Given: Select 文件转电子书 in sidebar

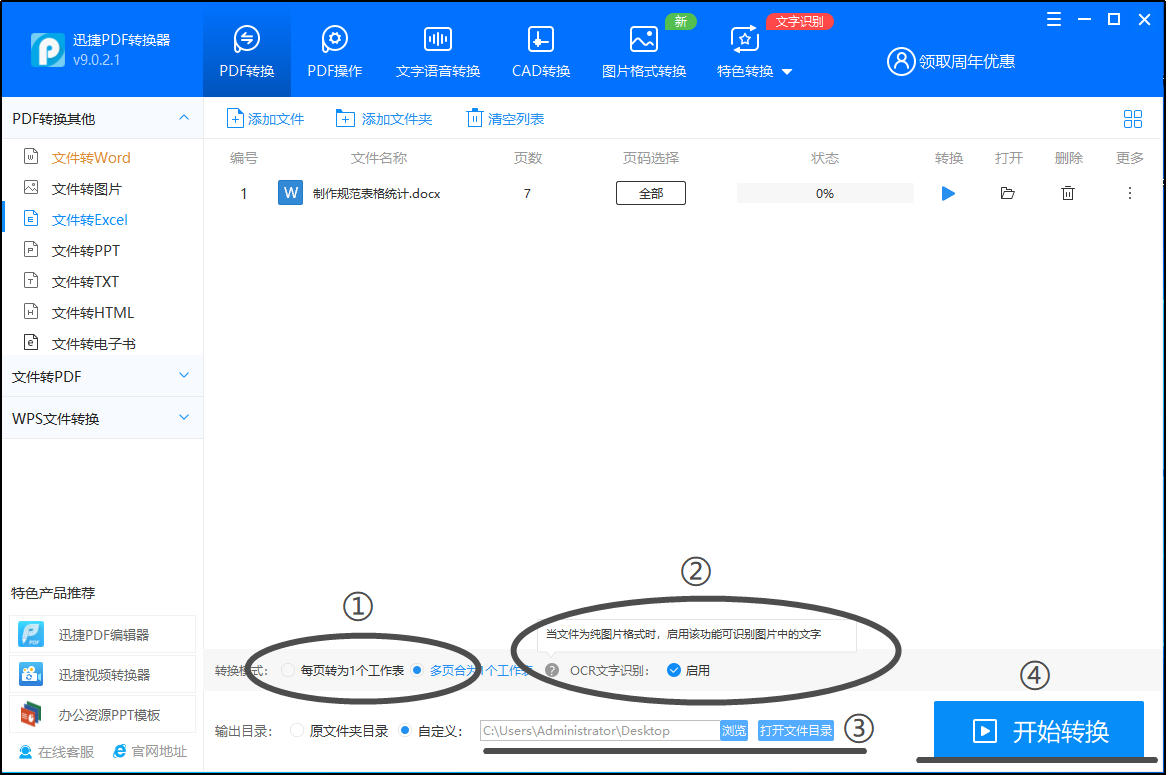Looking at the screenshot, I should (93, 344).
